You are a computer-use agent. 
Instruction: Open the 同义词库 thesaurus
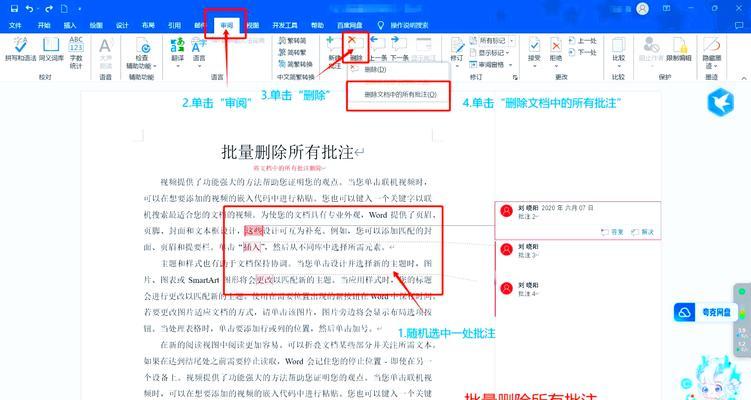pyautogui.click(x=51, y=49)
